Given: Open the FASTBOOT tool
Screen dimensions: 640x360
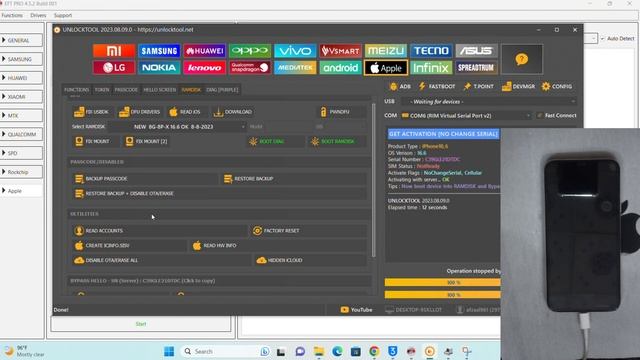Looking at the screenshot, I should 437,87.
